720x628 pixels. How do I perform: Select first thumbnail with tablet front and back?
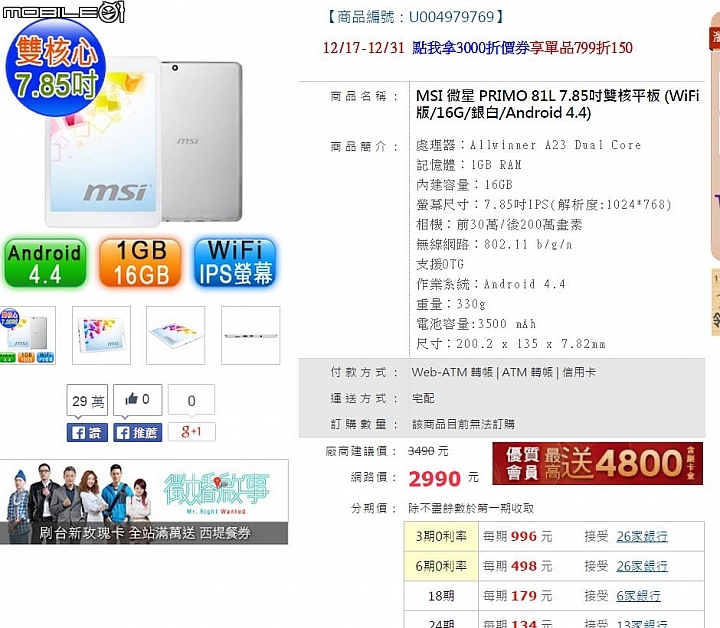tap(28, 336)
